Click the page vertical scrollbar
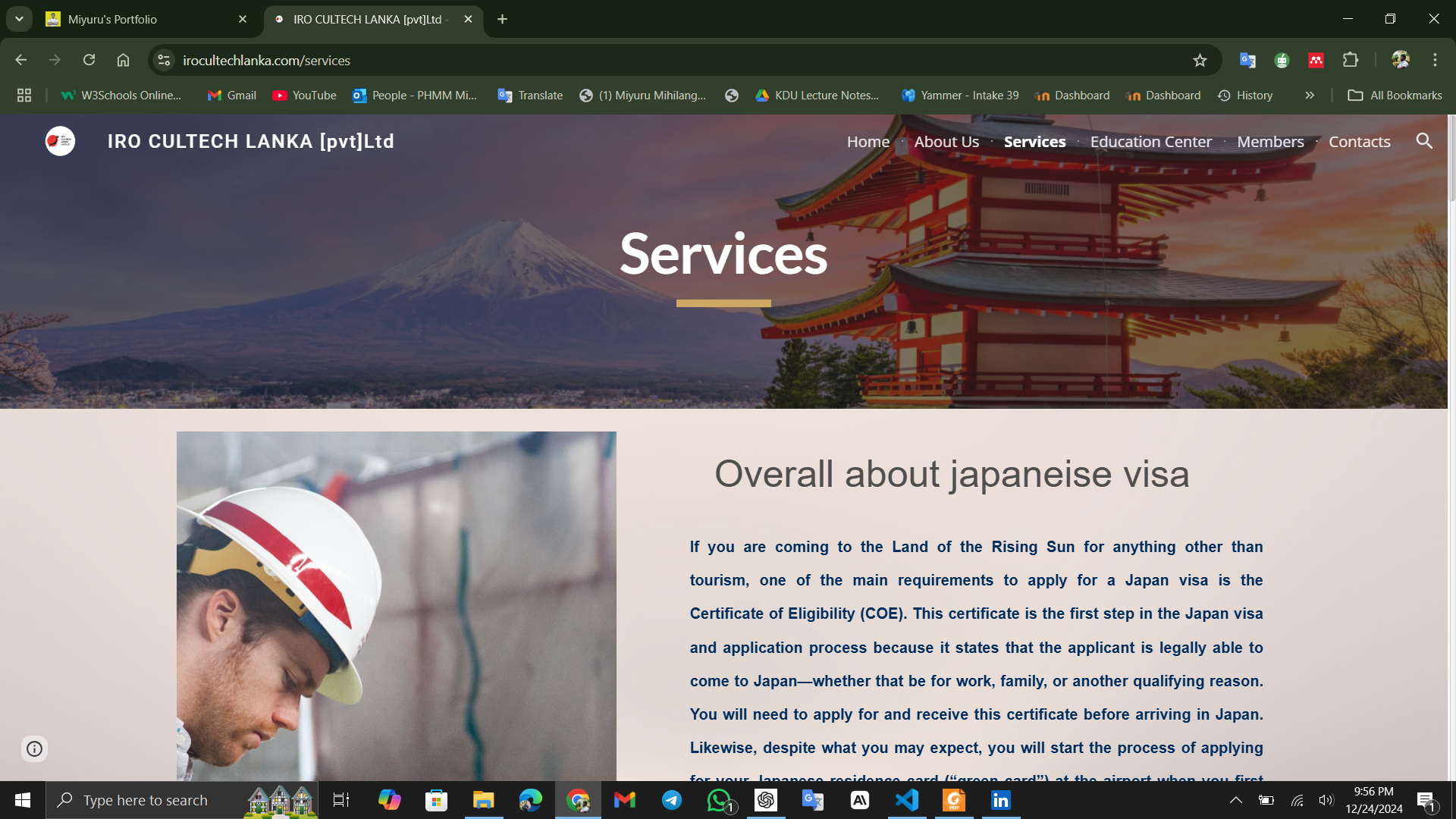 [1451, 161]
